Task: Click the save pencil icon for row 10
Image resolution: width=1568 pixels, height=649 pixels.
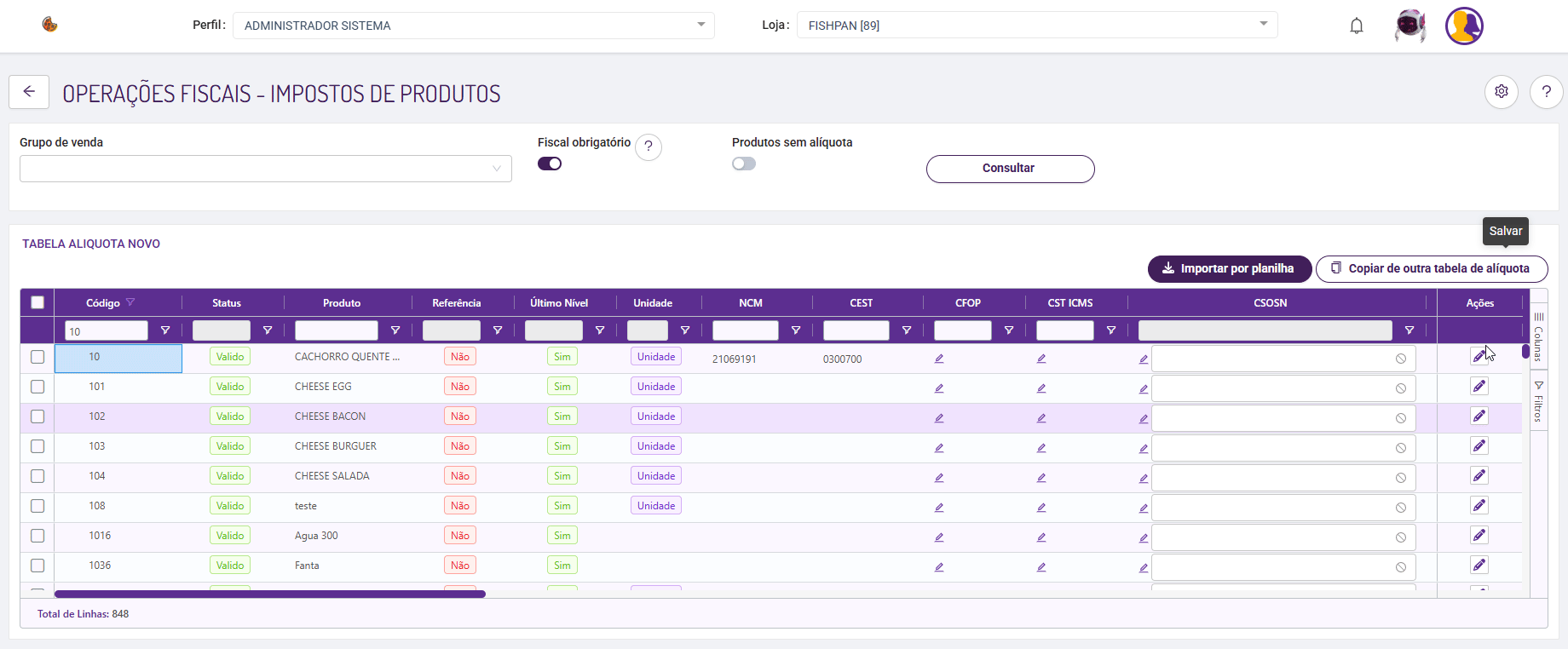Action: (x=1479, y=357)
